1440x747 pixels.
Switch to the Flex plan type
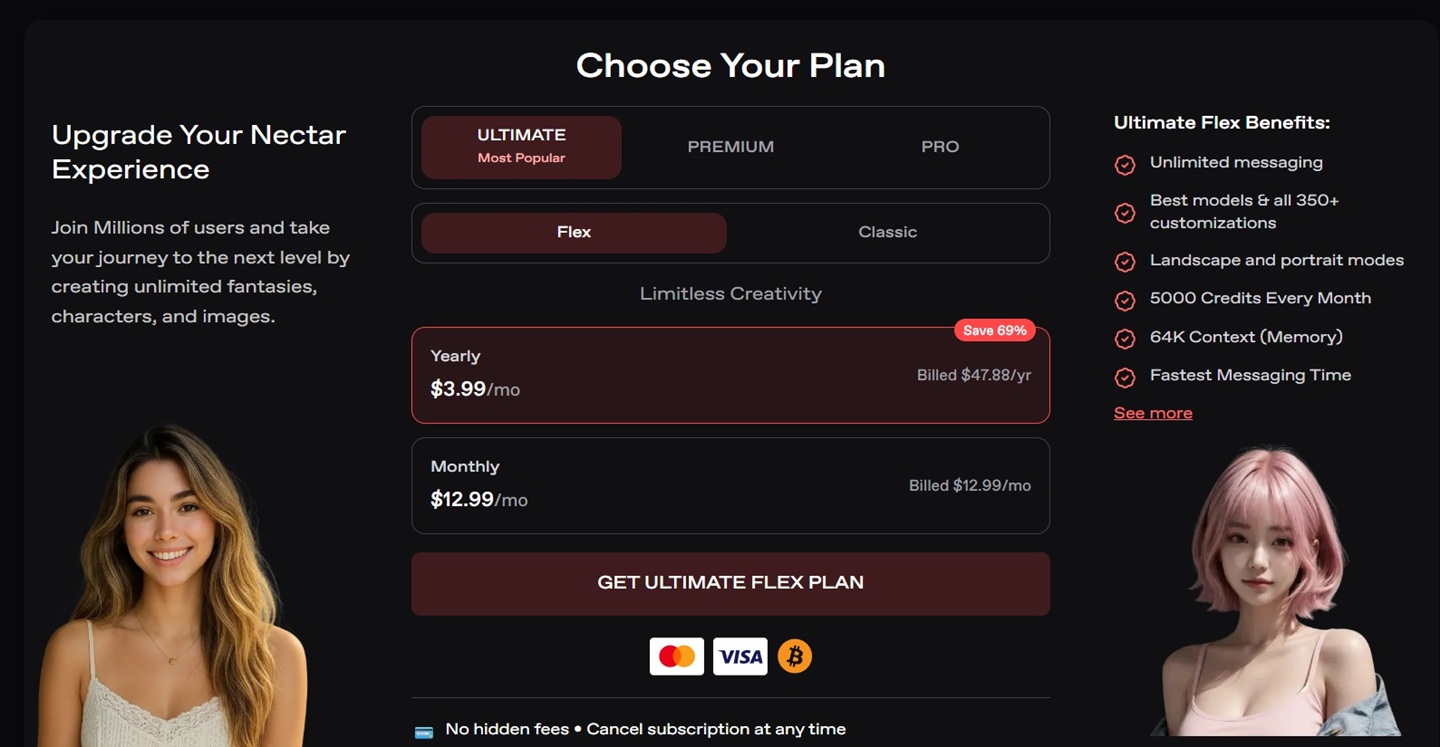point(574,232)
